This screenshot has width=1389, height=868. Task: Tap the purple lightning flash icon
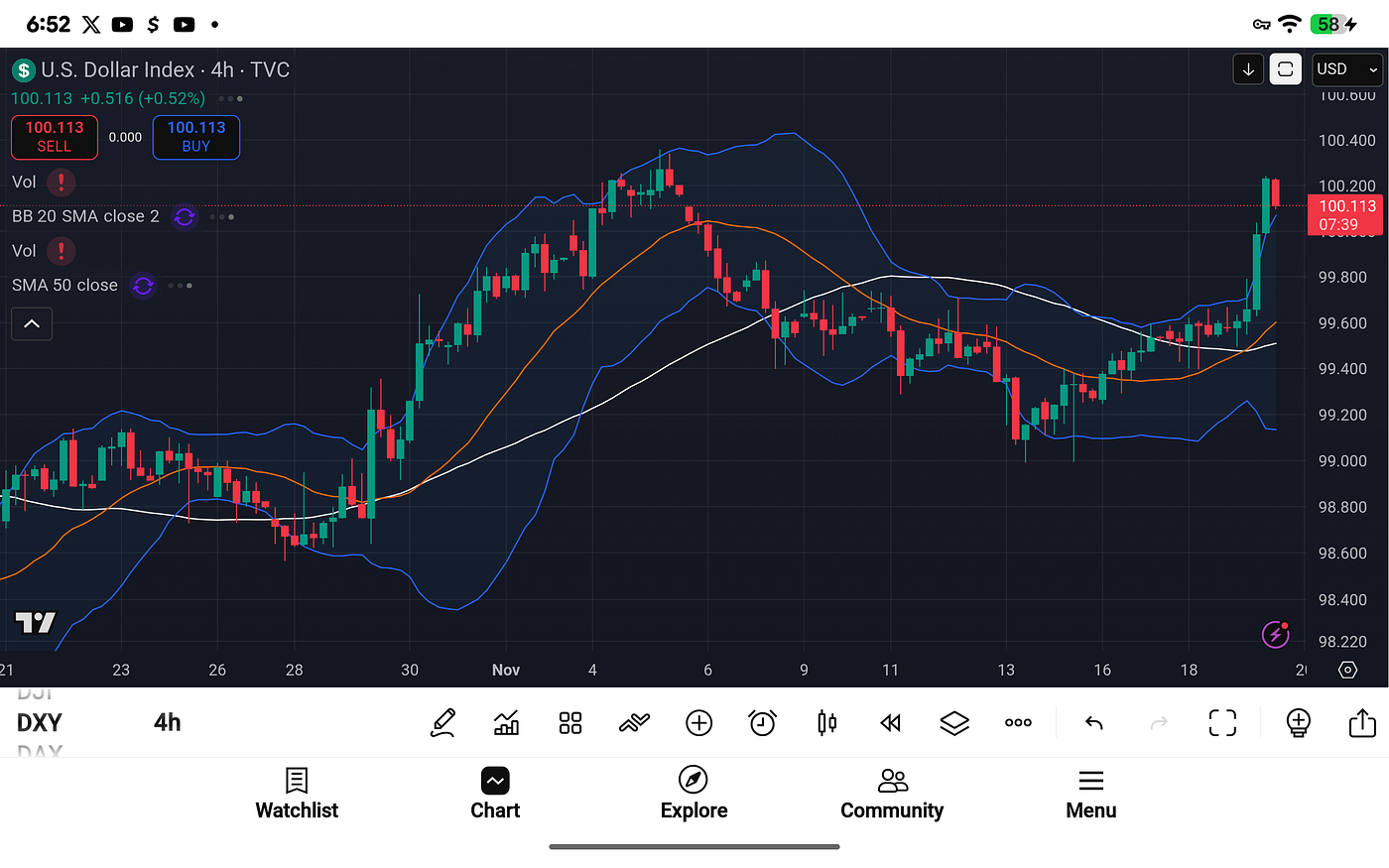coord(1275,633)
